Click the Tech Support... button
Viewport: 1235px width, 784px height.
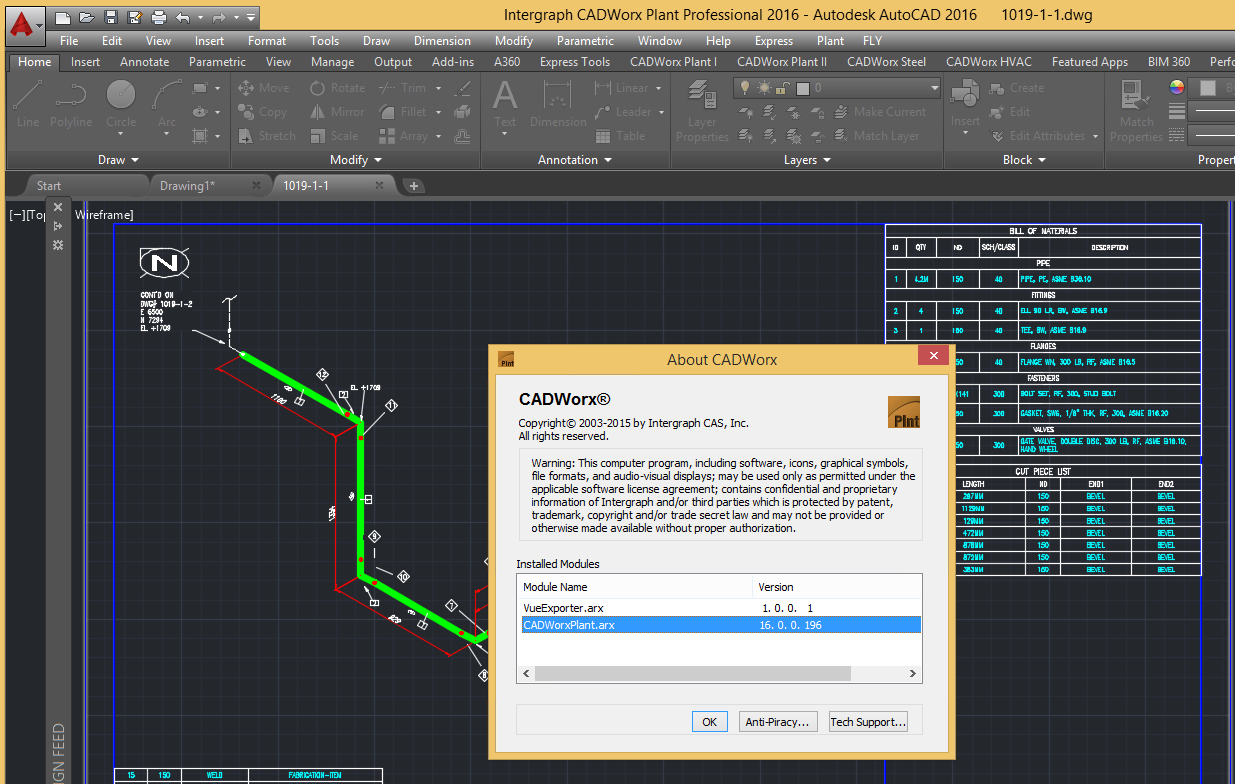point(868,721)
